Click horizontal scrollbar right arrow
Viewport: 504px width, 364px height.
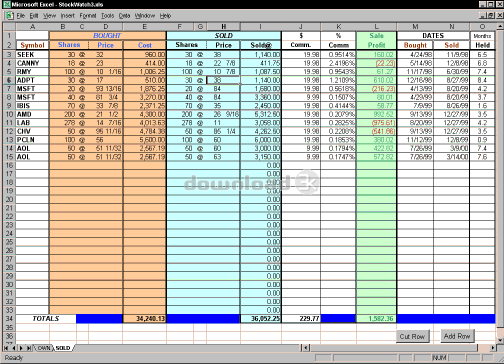[493, 348]
